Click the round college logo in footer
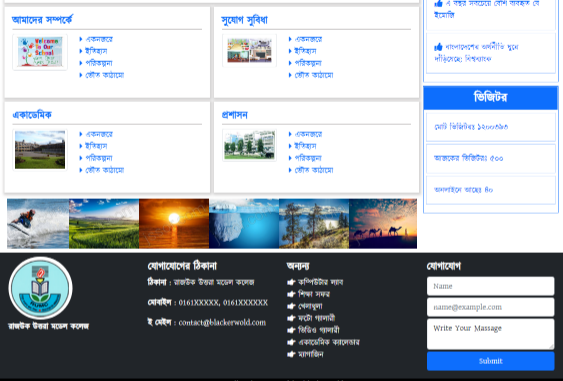Image resolution: width=563 pixels, height=381 pixels. pos(40,288)
